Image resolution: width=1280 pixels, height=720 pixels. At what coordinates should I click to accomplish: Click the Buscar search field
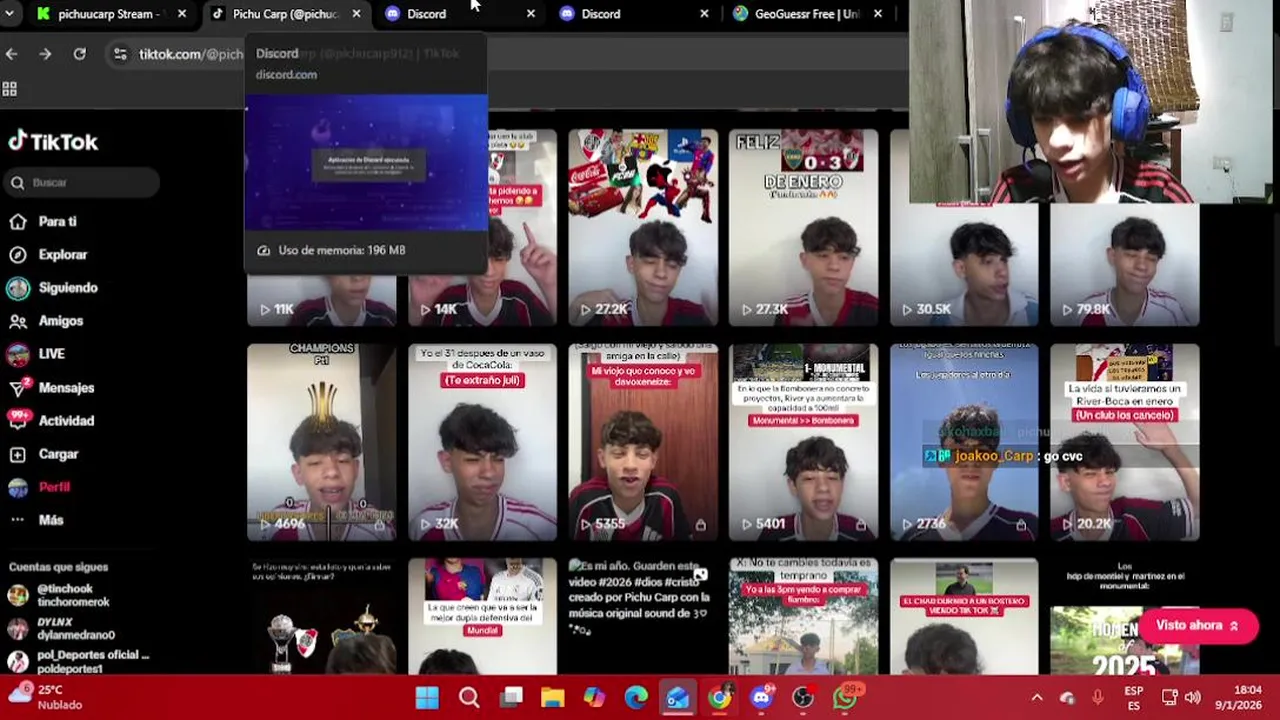(82, 183)
